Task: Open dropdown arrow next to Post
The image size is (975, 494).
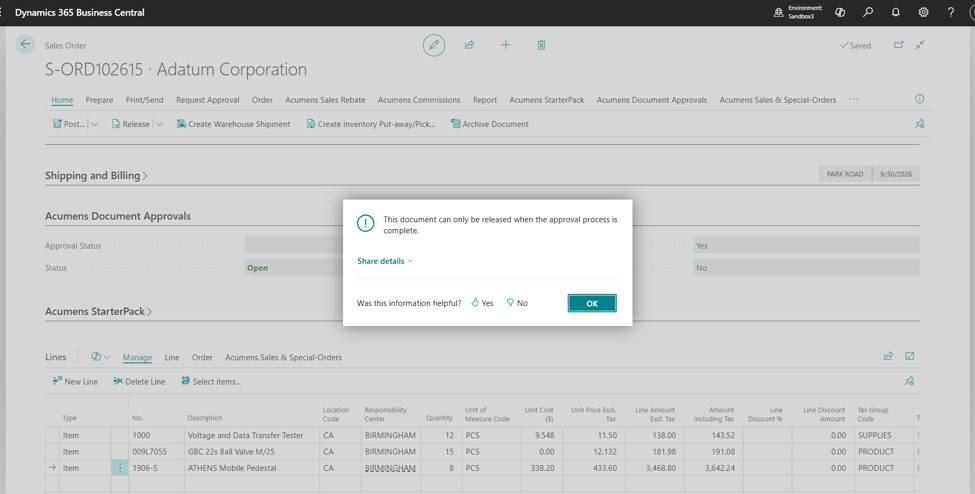Action: 94,124
